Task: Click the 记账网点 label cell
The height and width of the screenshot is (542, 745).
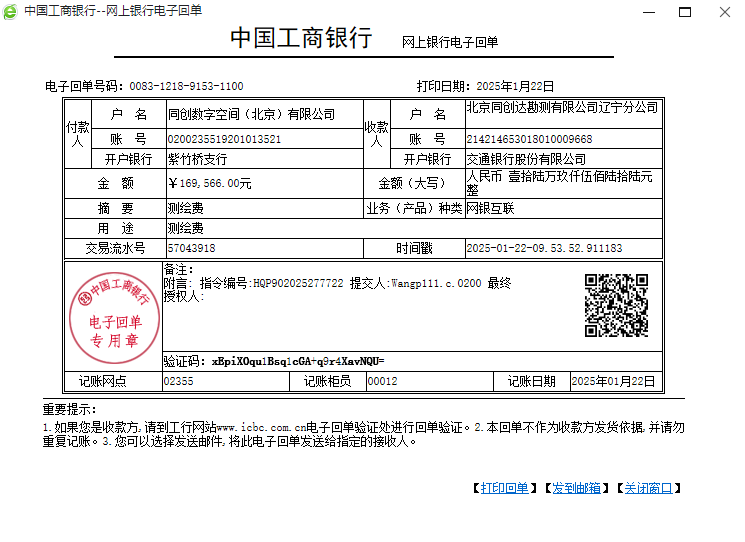Action: point(114,381)
